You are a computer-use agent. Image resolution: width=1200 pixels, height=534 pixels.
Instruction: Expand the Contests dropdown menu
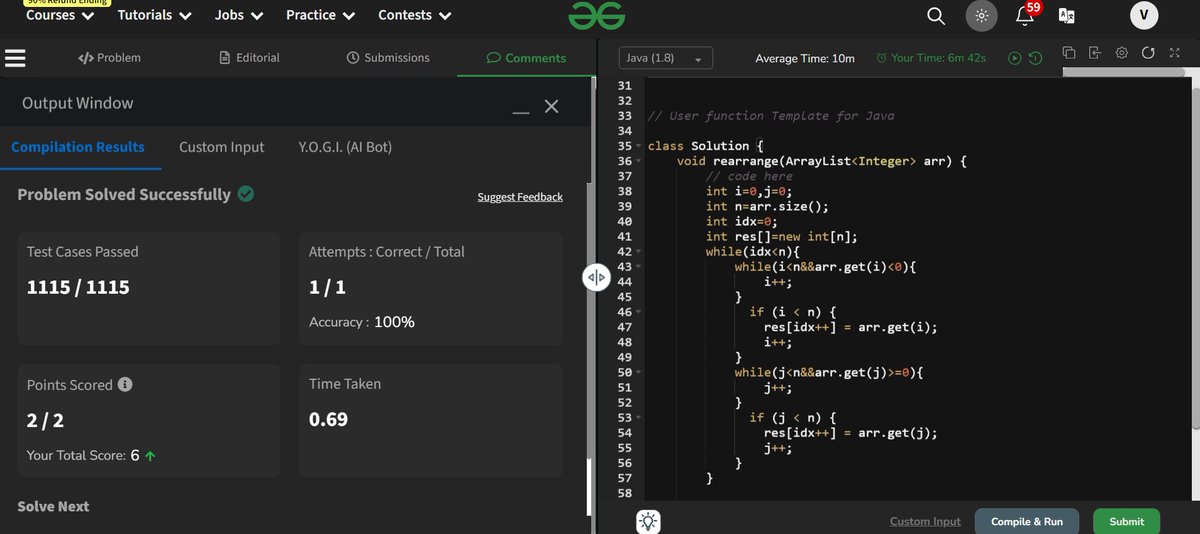pos(415,15)
